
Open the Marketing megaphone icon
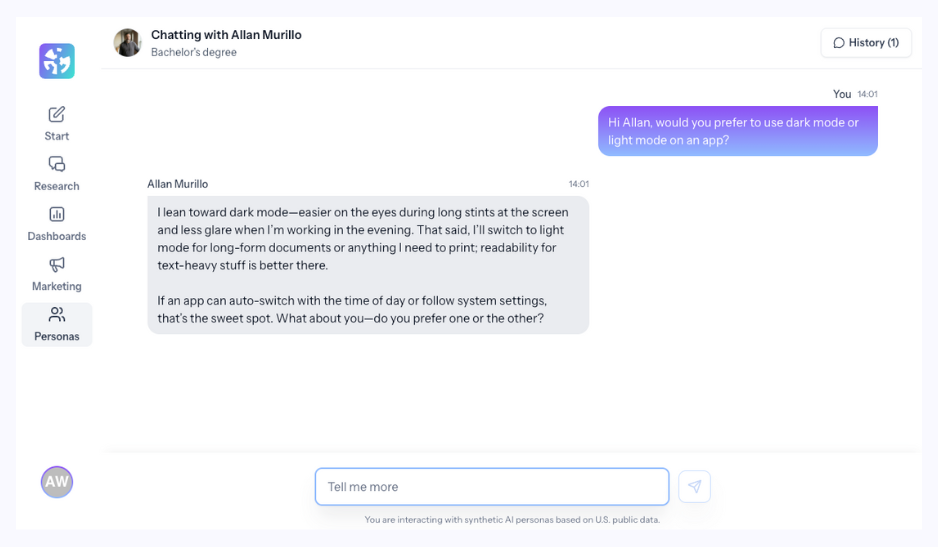pos(57,264)
